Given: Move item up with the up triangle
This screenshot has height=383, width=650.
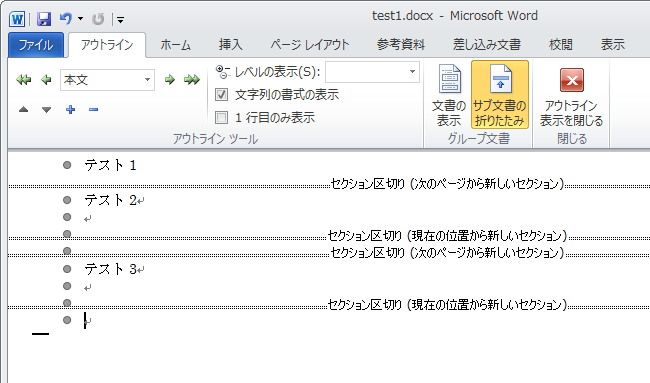Looking at the screenshot, I should pyautogui.click(x=24, y=109).
